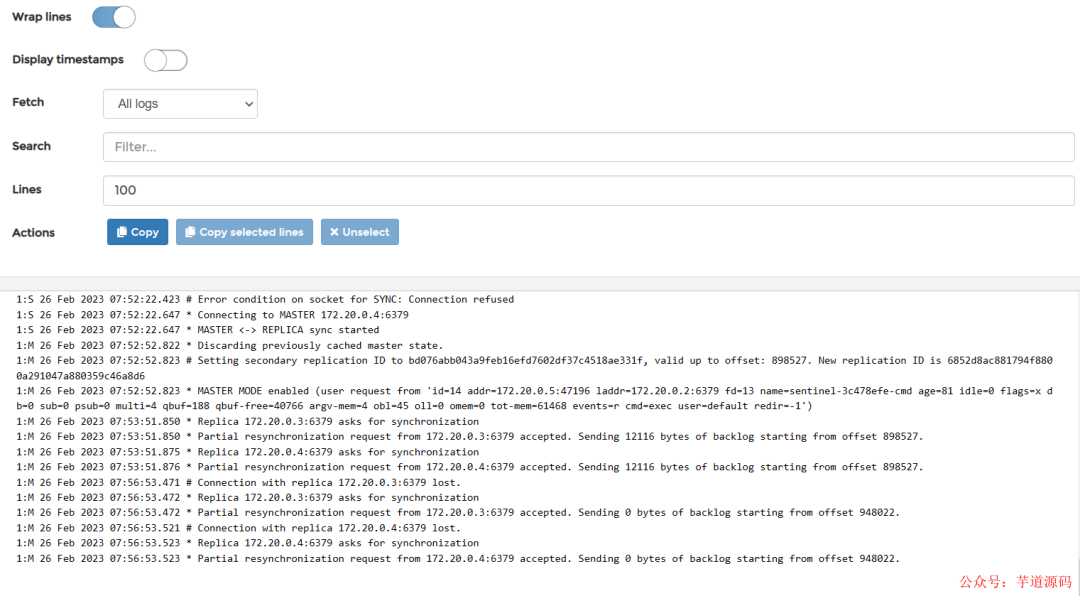The width and height of the screenshot is (1080, 596).
Task: Select the 07:53:51.850 replica asks for synchronization line
Action: [248, 421]
